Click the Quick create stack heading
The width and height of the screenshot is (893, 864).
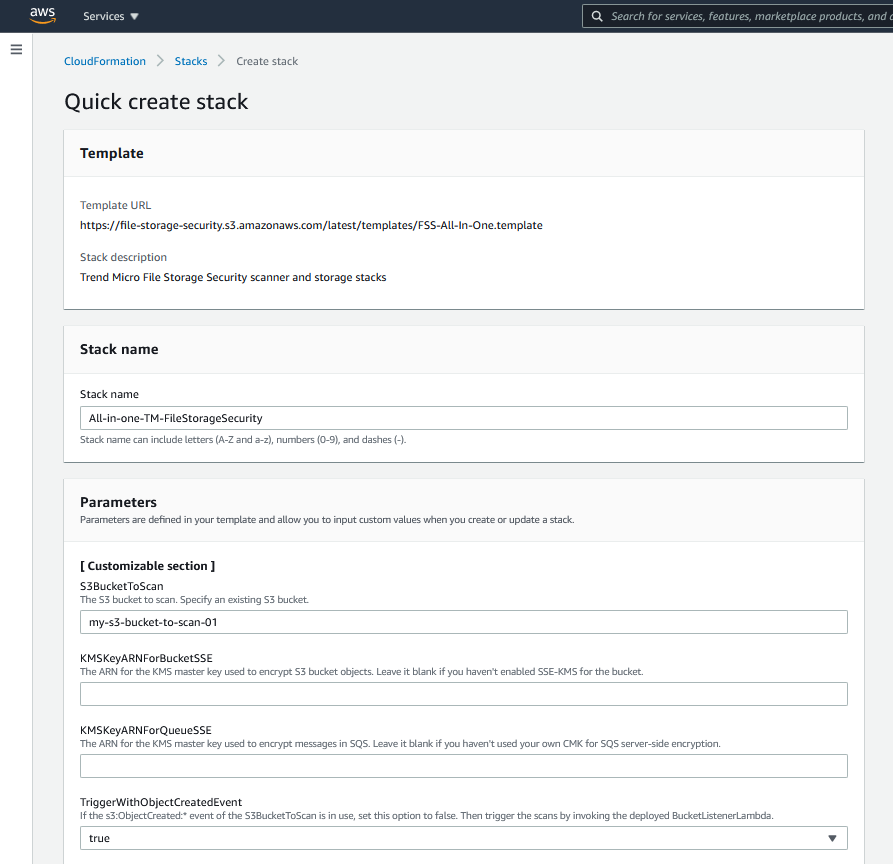(156, 101)
